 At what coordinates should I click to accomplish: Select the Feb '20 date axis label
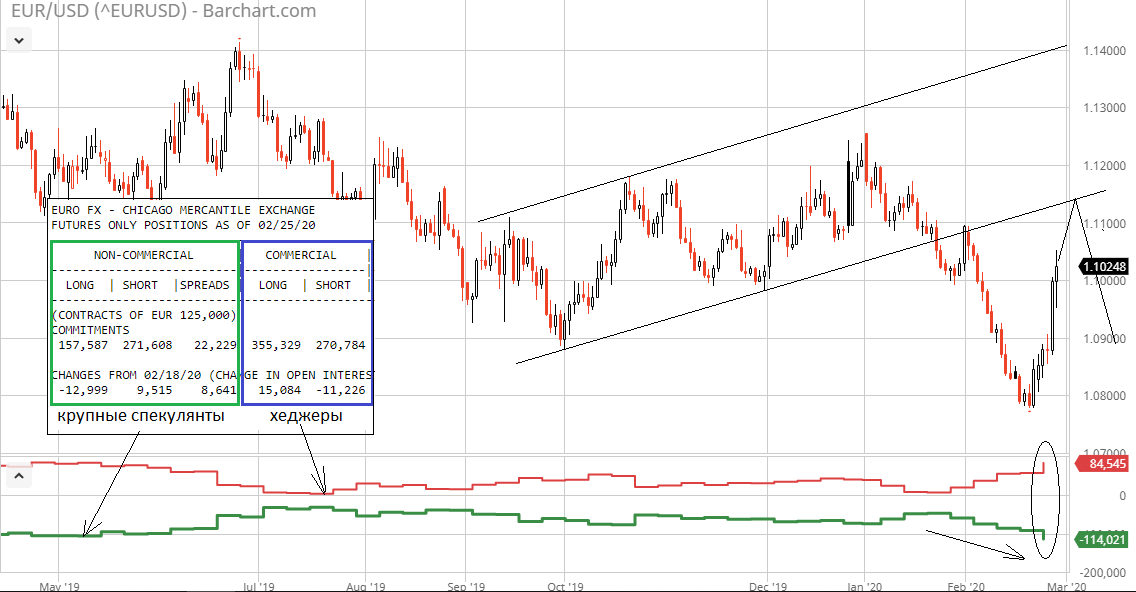pyautogui.click(x=966, y=583)
